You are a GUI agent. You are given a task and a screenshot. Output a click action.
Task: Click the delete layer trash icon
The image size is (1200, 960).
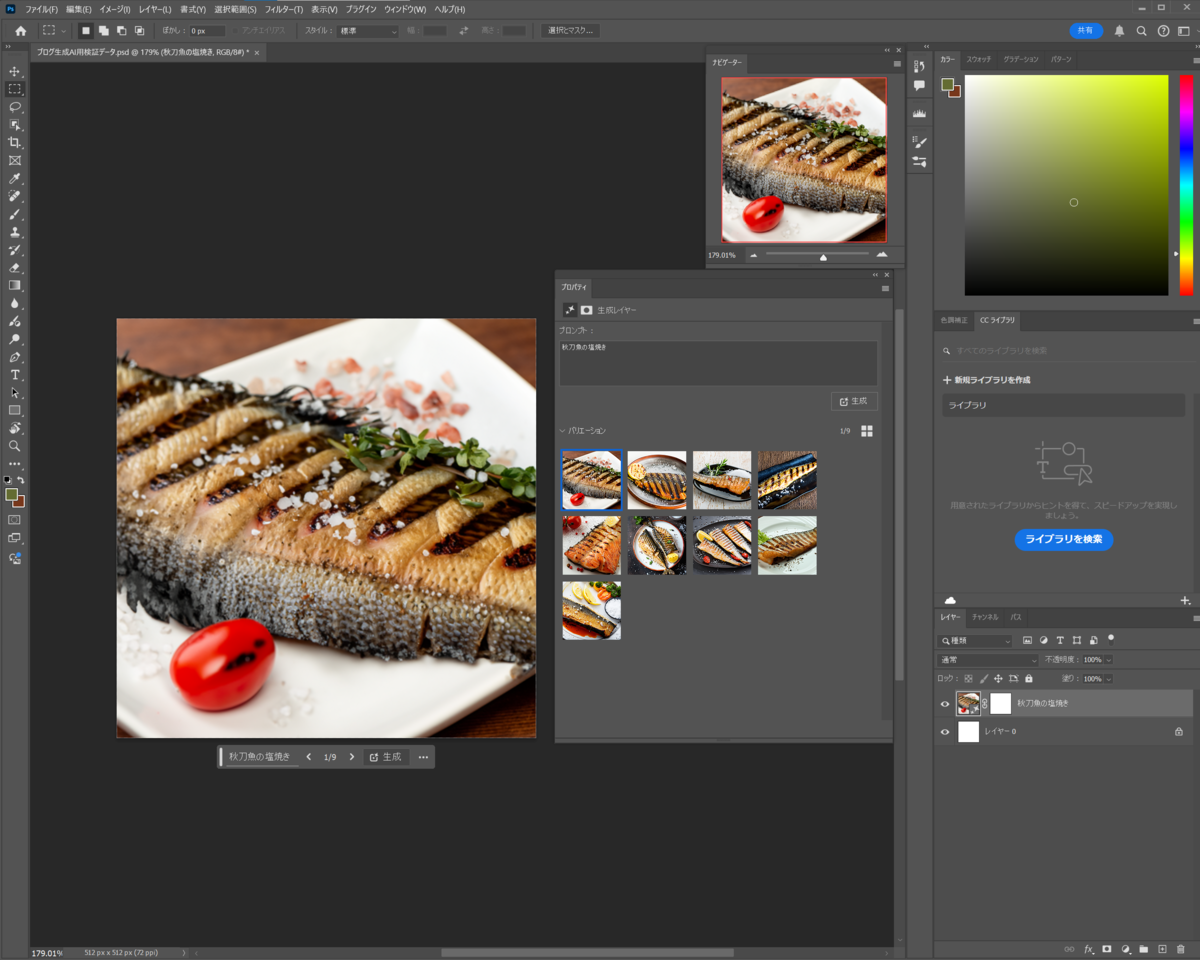1181,948
